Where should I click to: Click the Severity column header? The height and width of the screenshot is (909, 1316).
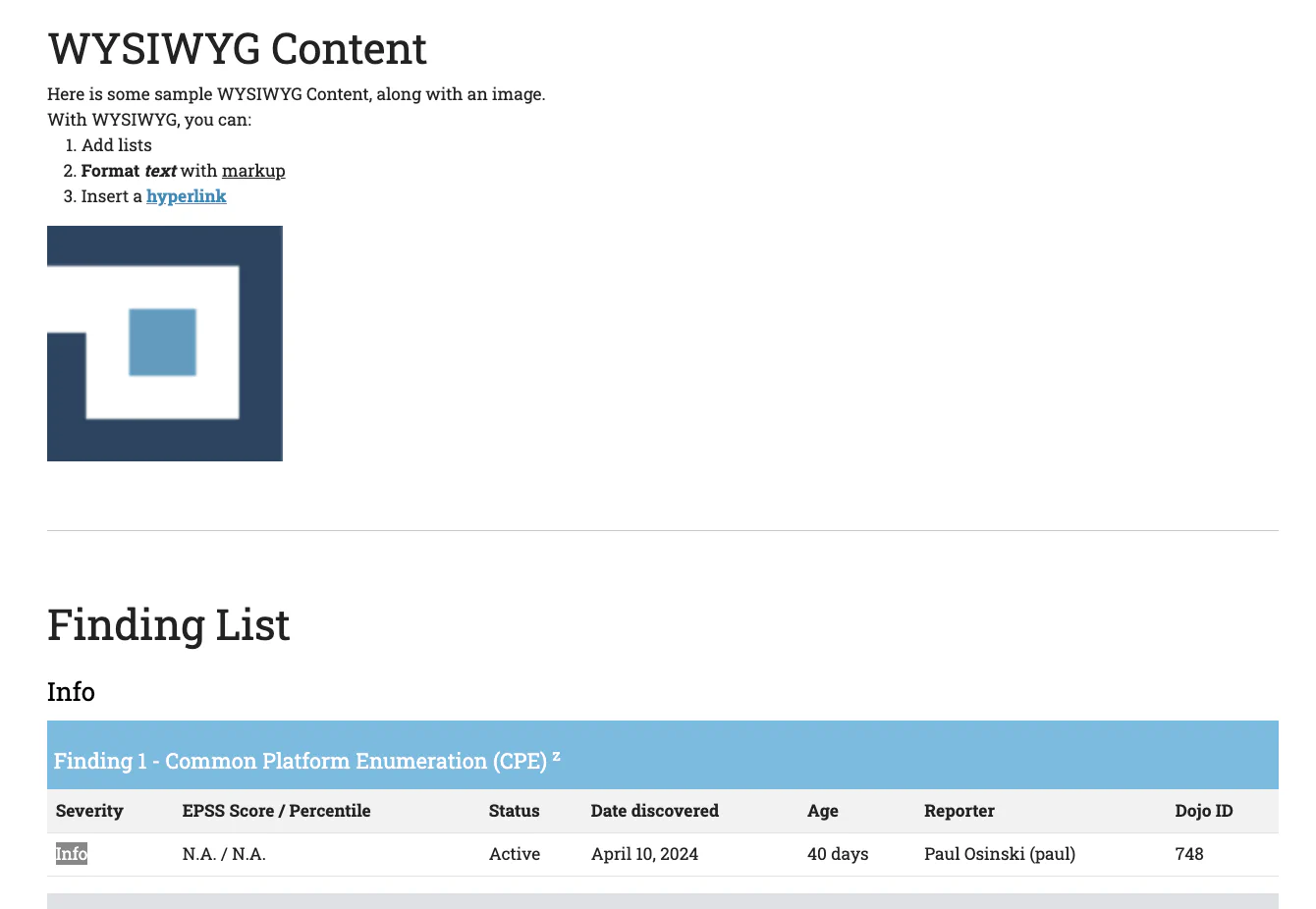tap(89, 811)
